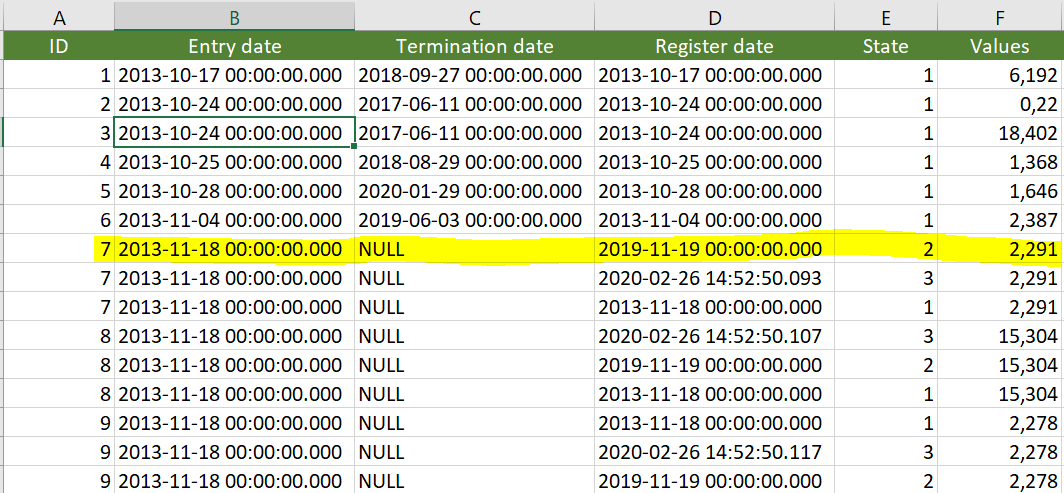Select the value cell 2,387

click(x=999, y=220)
